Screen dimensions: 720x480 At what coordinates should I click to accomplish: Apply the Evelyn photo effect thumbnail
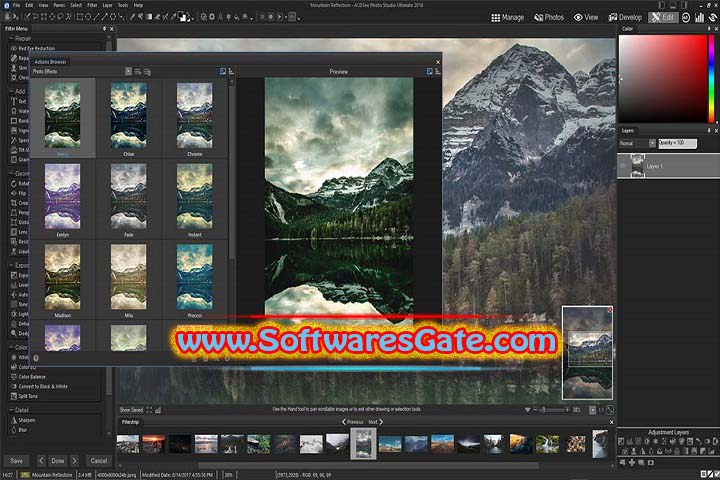[62, 196]
